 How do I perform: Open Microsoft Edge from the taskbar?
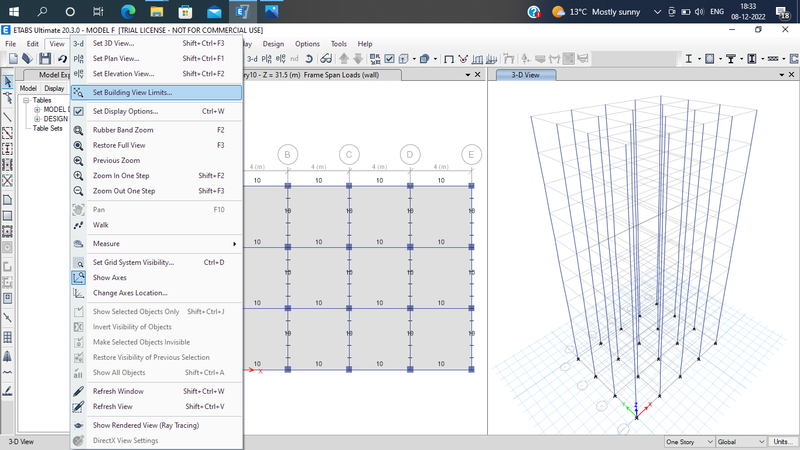128,11
